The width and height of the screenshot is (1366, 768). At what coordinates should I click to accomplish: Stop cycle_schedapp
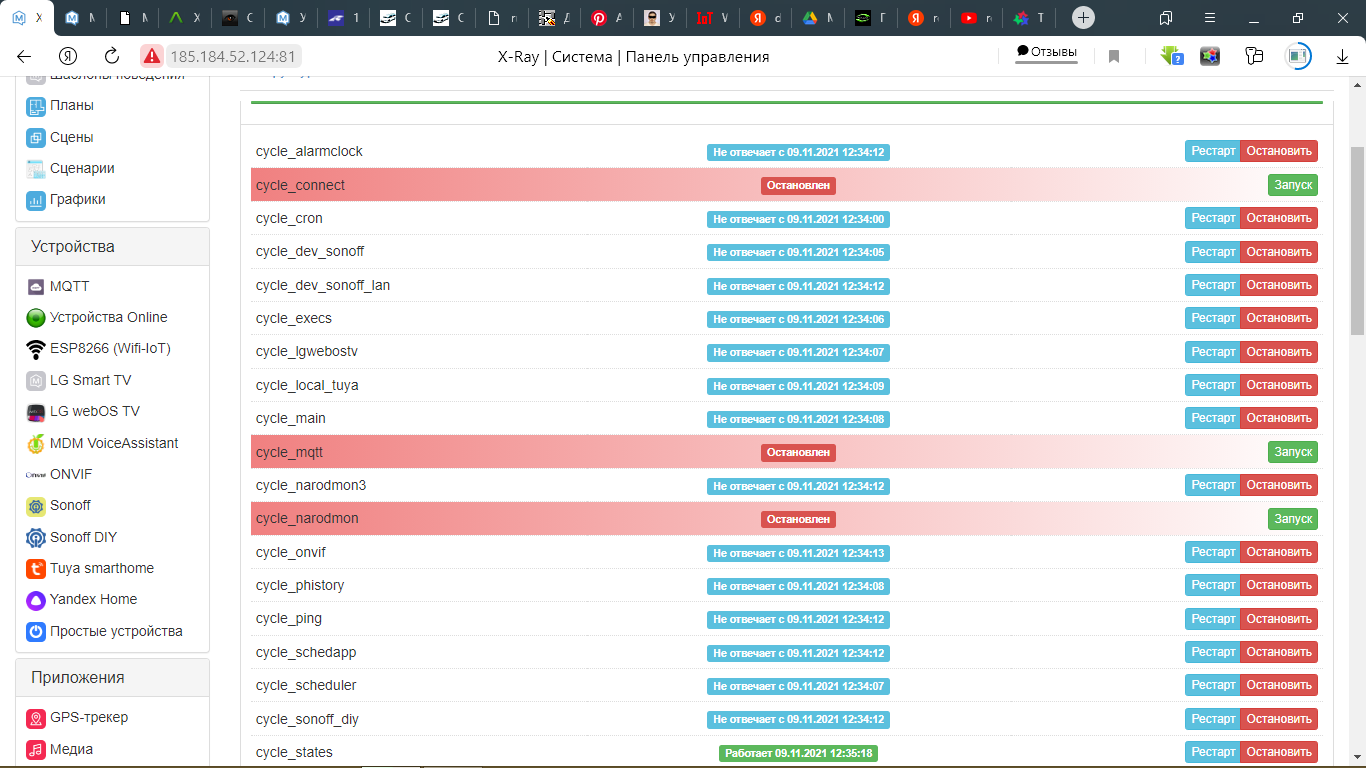[x=1279, y=652]
